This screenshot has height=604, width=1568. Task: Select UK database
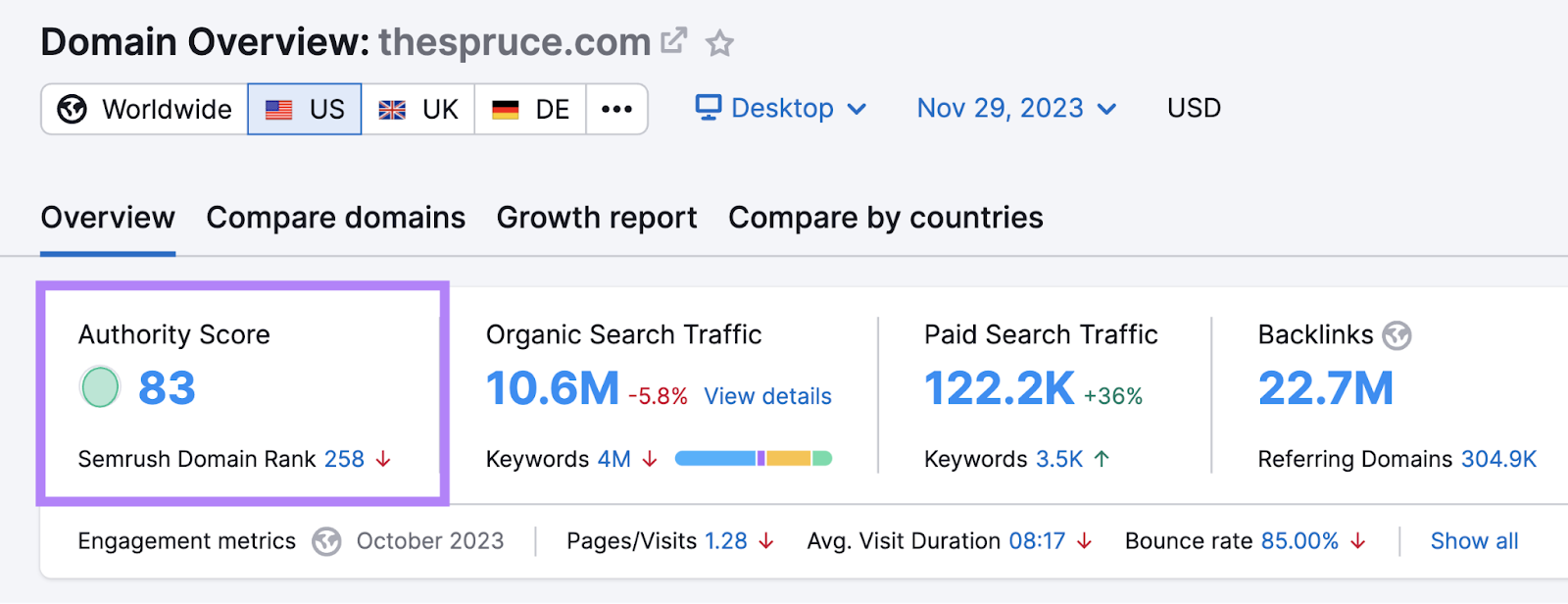pos(418,109)
